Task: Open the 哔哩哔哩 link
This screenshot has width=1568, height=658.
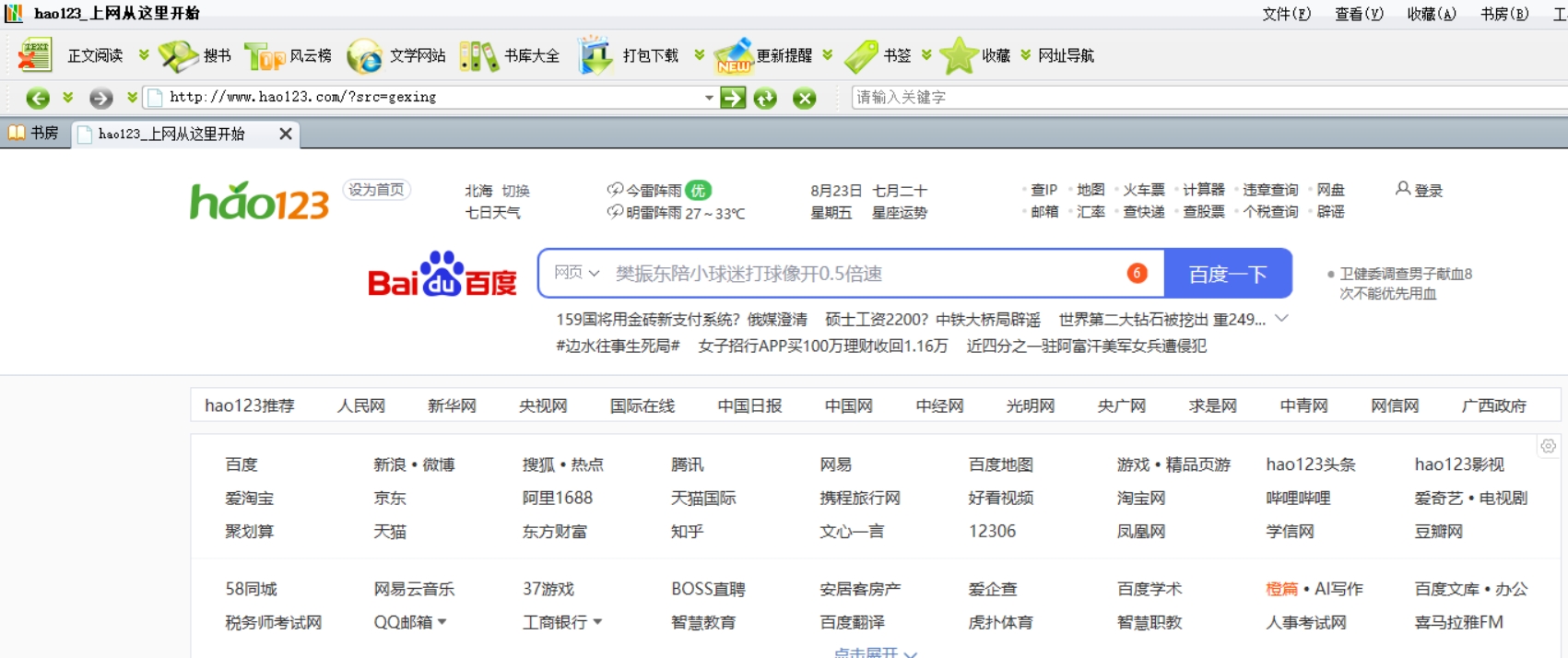Action: coord(1298,498)
